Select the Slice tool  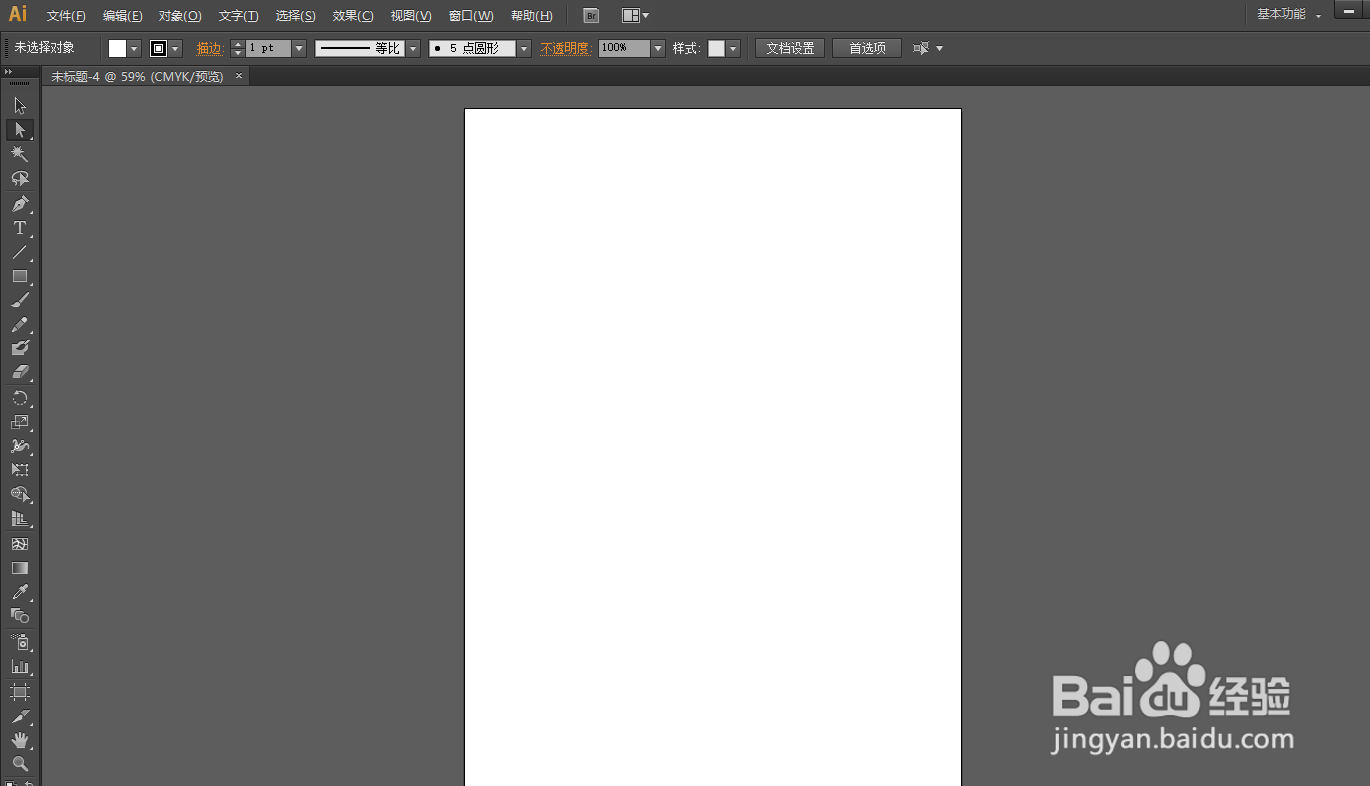[x=20, y=717]
